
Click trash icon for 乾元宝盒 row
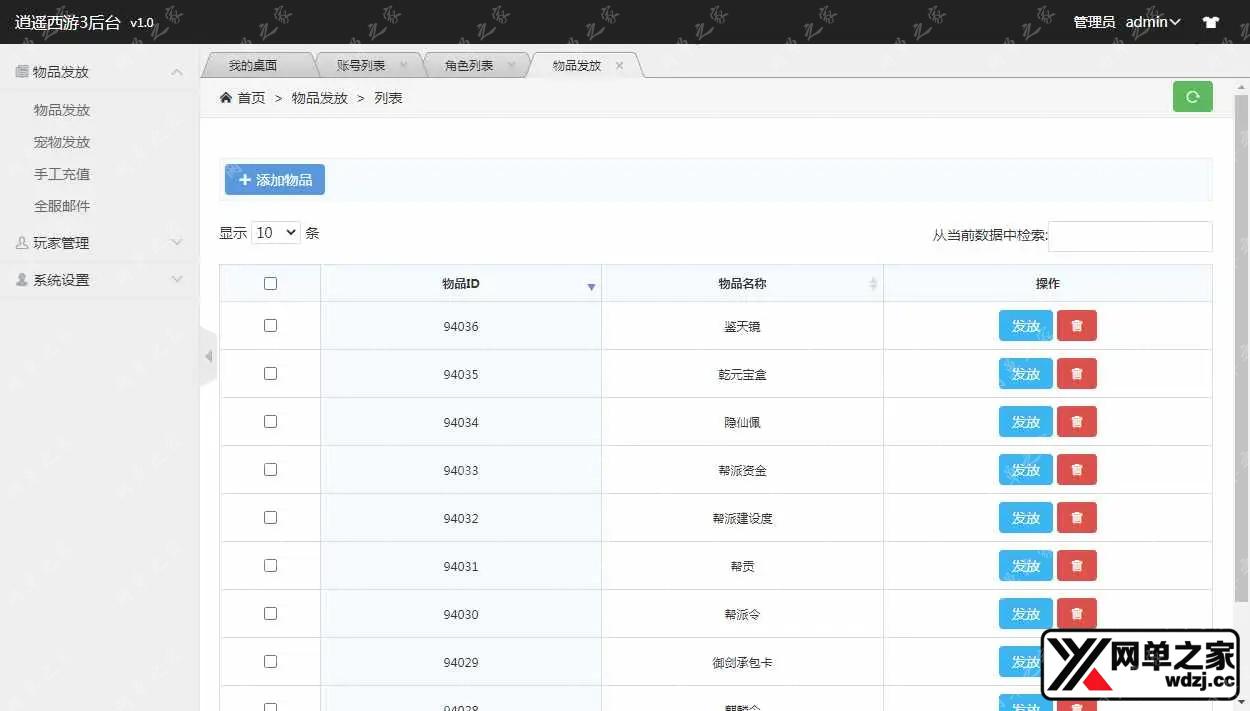pos(1076,374)
